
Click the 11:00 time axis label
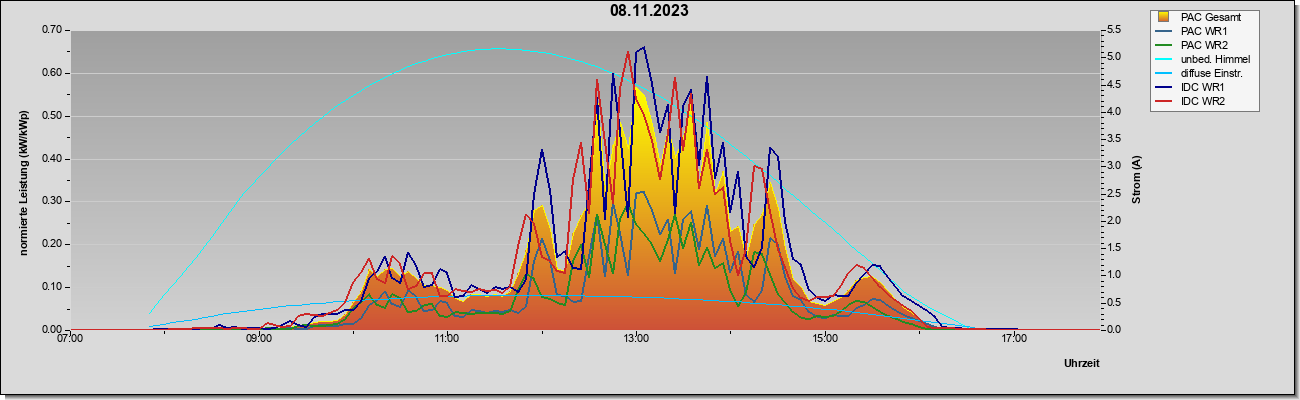coord(447,339)
